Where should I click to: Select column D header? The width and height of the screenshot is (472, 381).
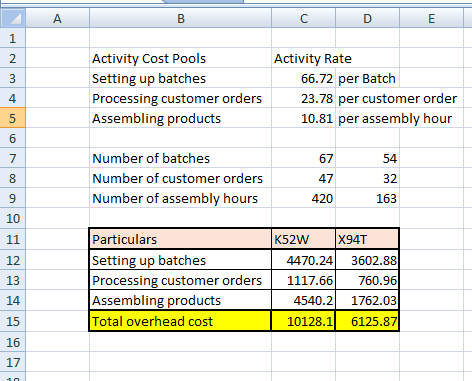(367, 18)
